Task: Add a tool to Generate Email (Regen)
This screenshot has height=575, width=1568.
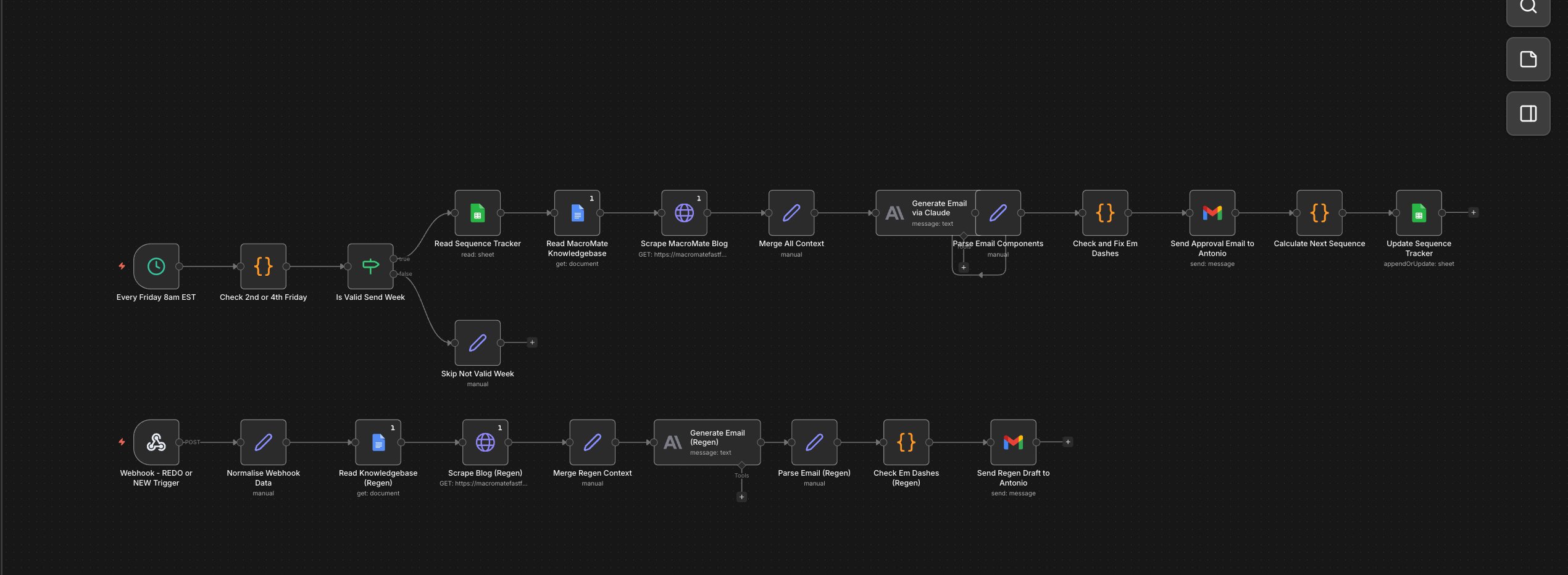Action: coord(741,497)
